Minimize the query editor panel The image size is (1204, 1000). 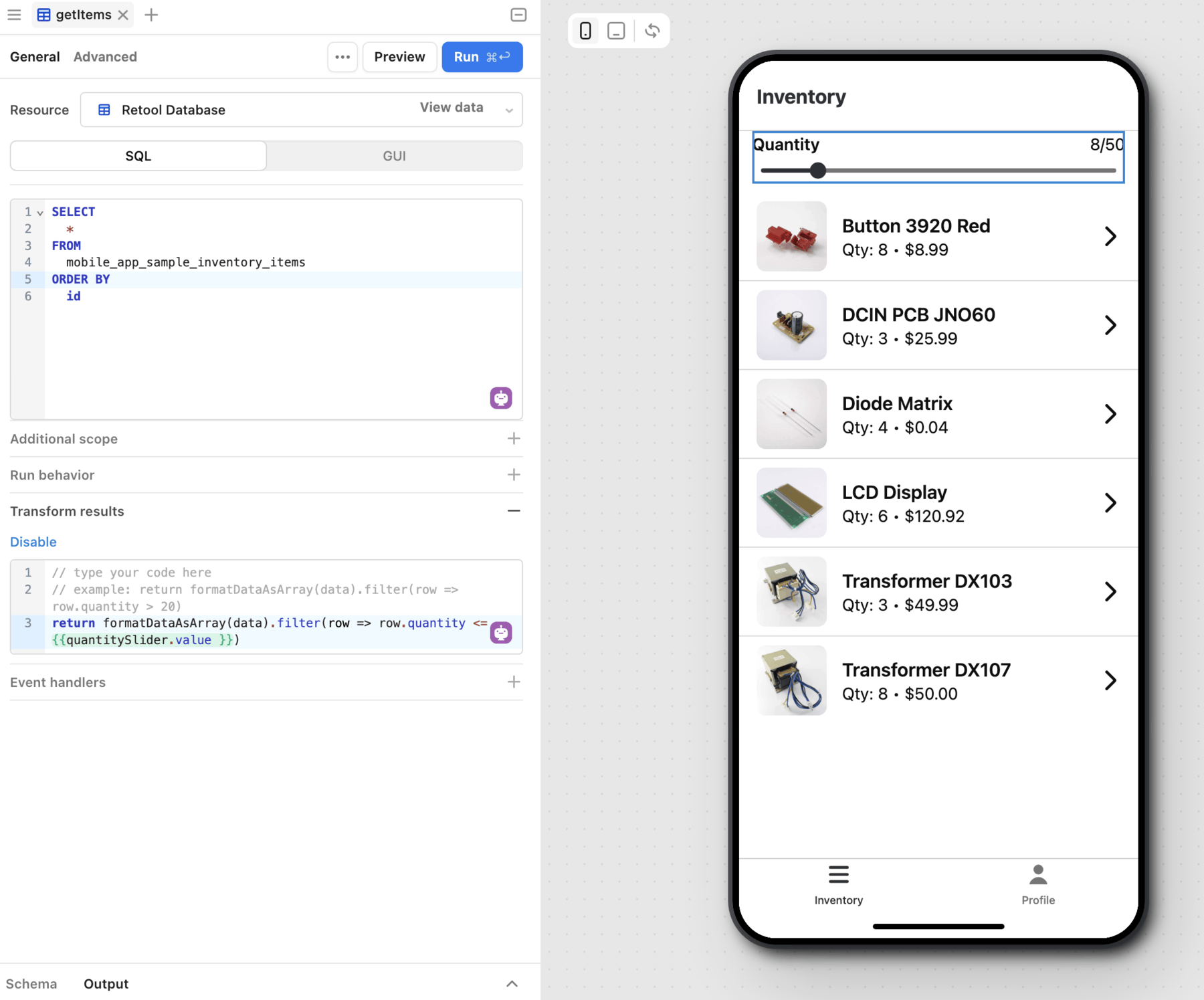pyautogui.click(x=518, y=15)
